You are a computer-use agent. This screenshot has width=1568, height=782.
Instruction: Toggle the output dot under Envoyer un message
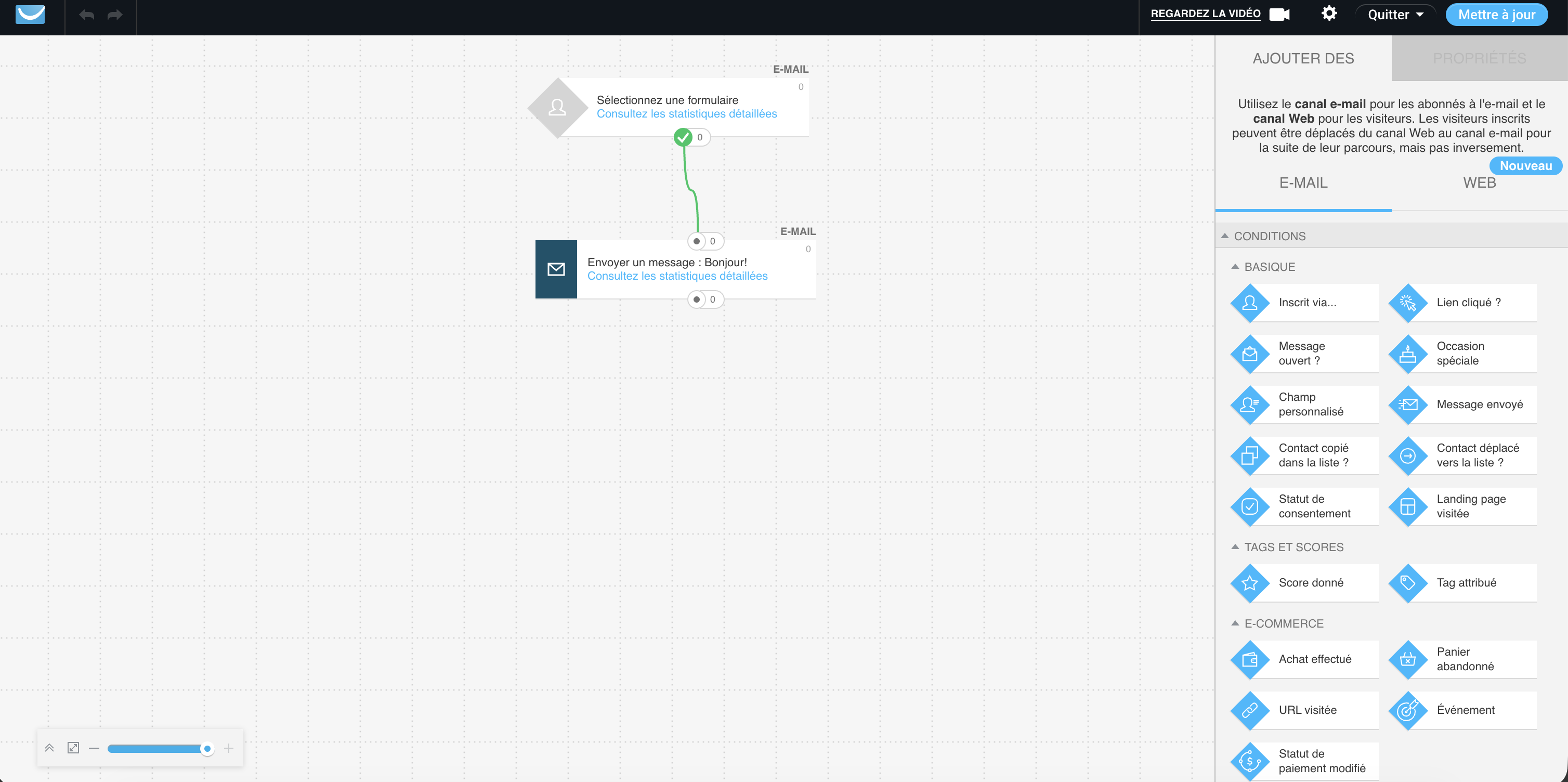pos(696,299)
